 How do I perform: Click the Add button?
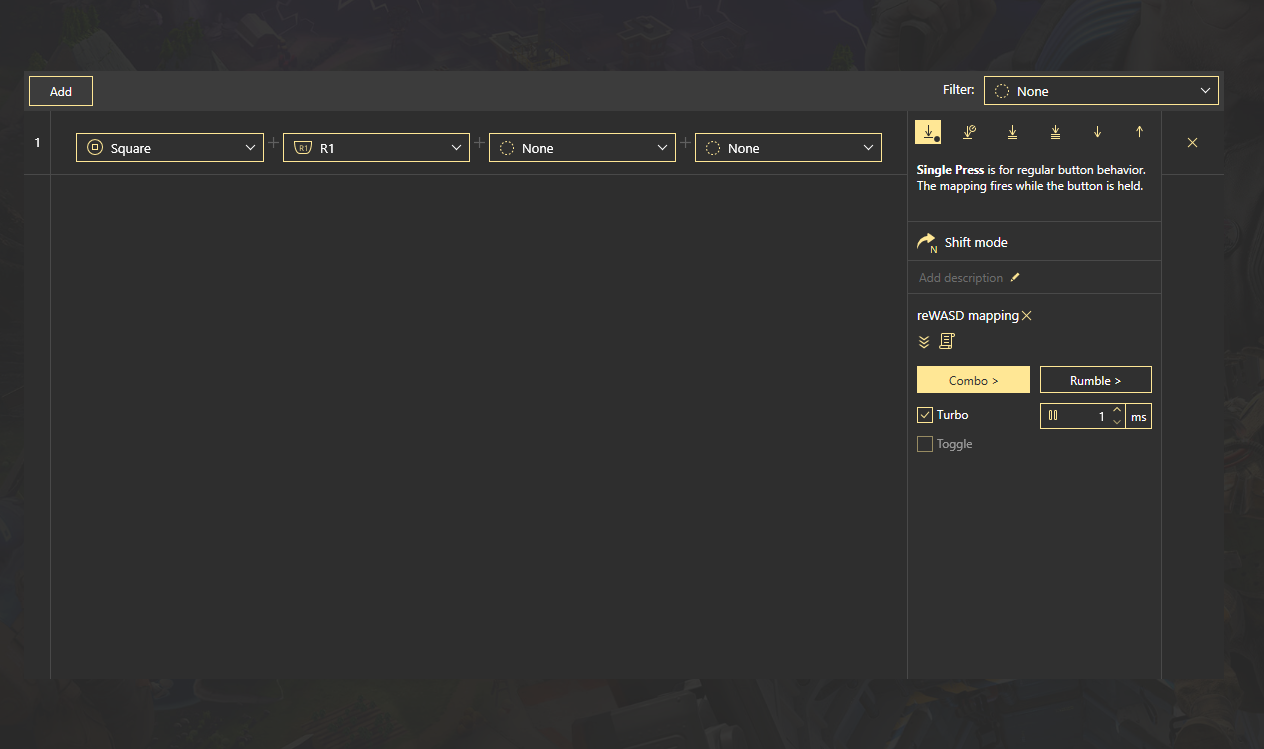61,91
